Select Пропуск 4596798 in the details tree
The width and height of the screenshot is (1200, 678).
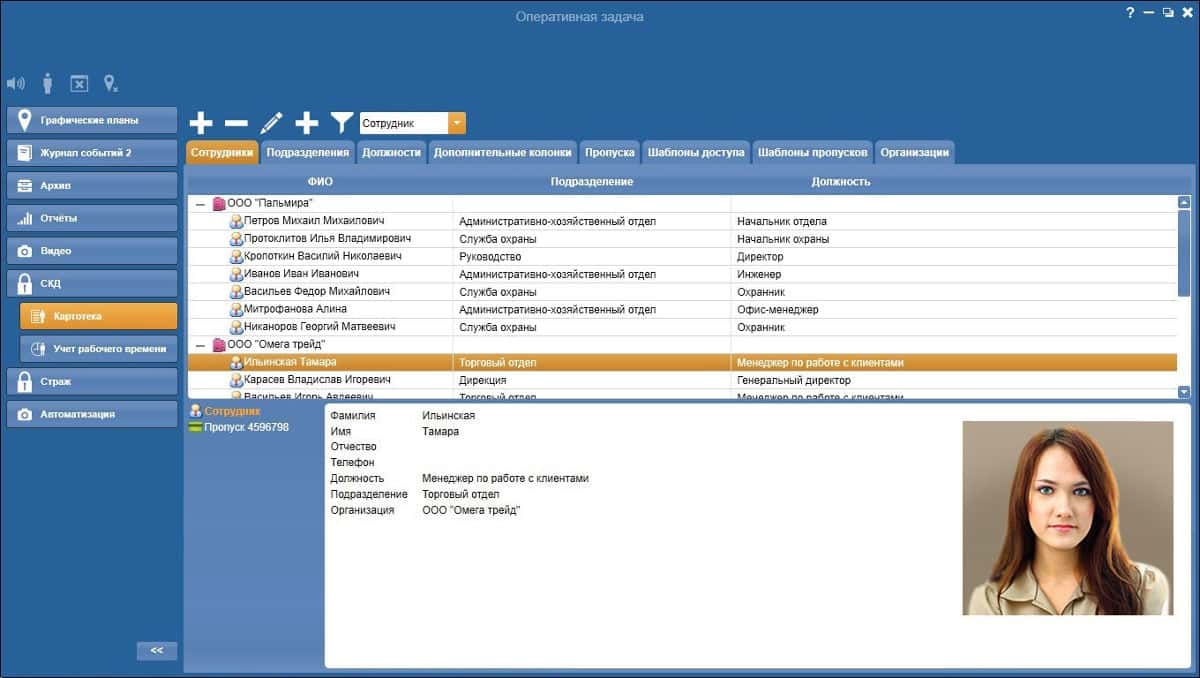point(238,427)
